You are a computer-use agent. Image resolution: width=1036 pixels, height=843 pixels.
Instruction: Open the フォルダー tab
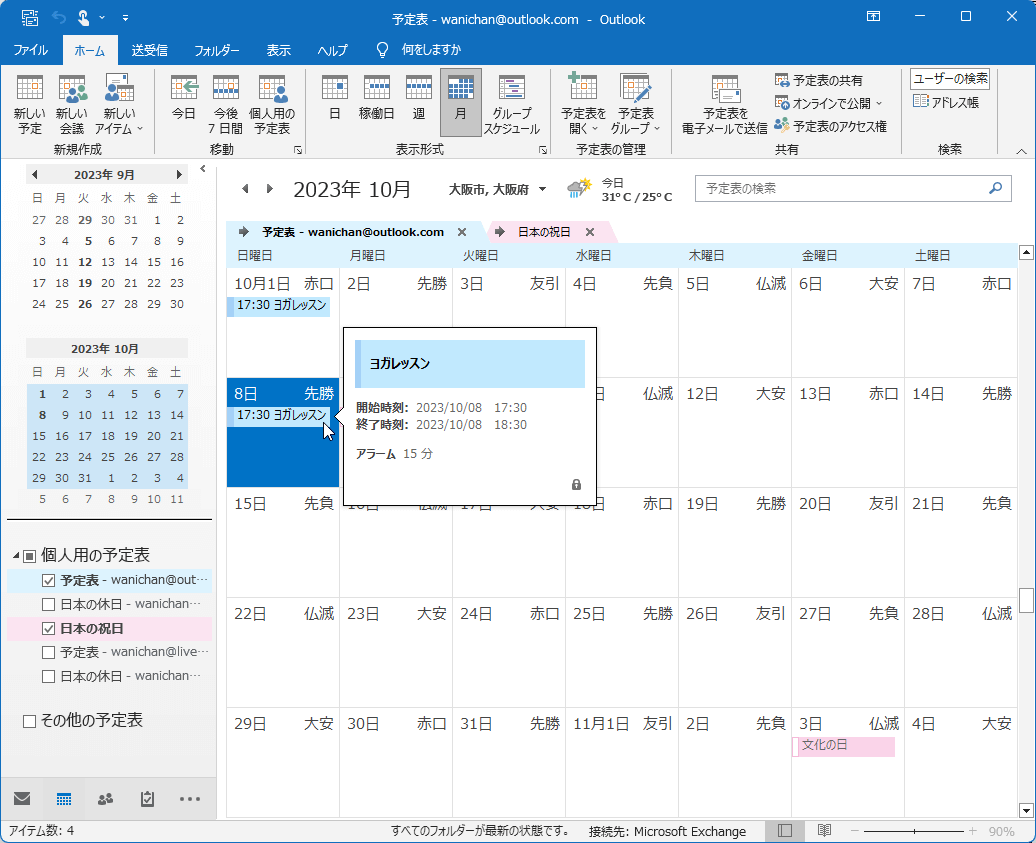[x=217, y=50]
